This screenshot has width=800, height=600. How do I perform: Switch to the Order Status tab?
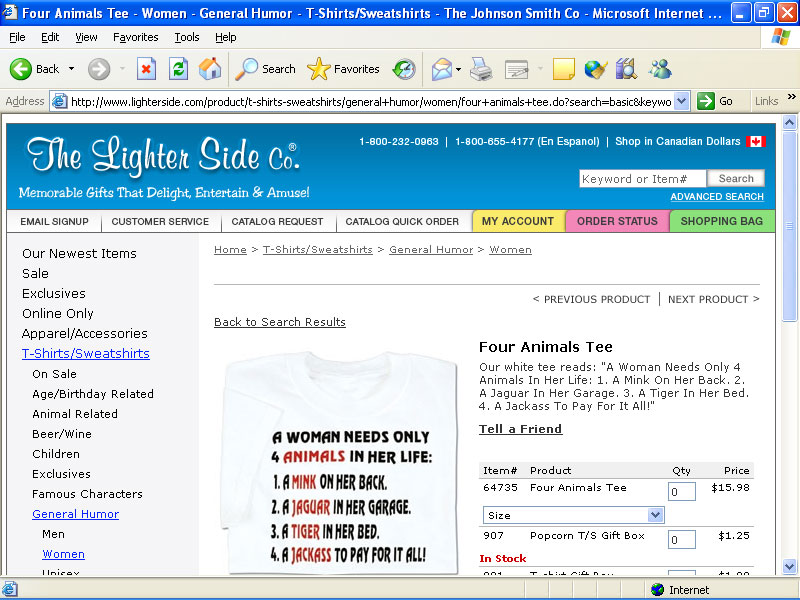coord(617,221)
